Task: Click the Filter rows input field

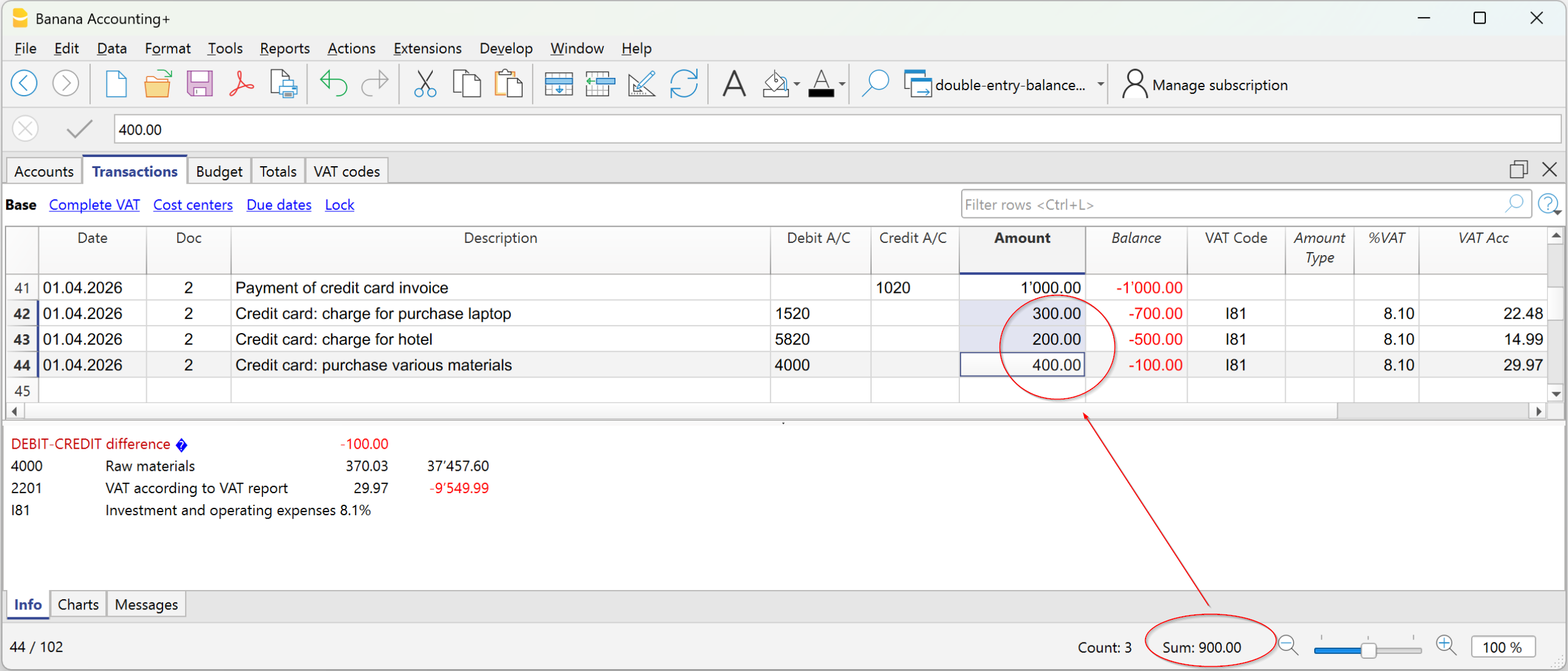Action: (x=1230, y=205)
